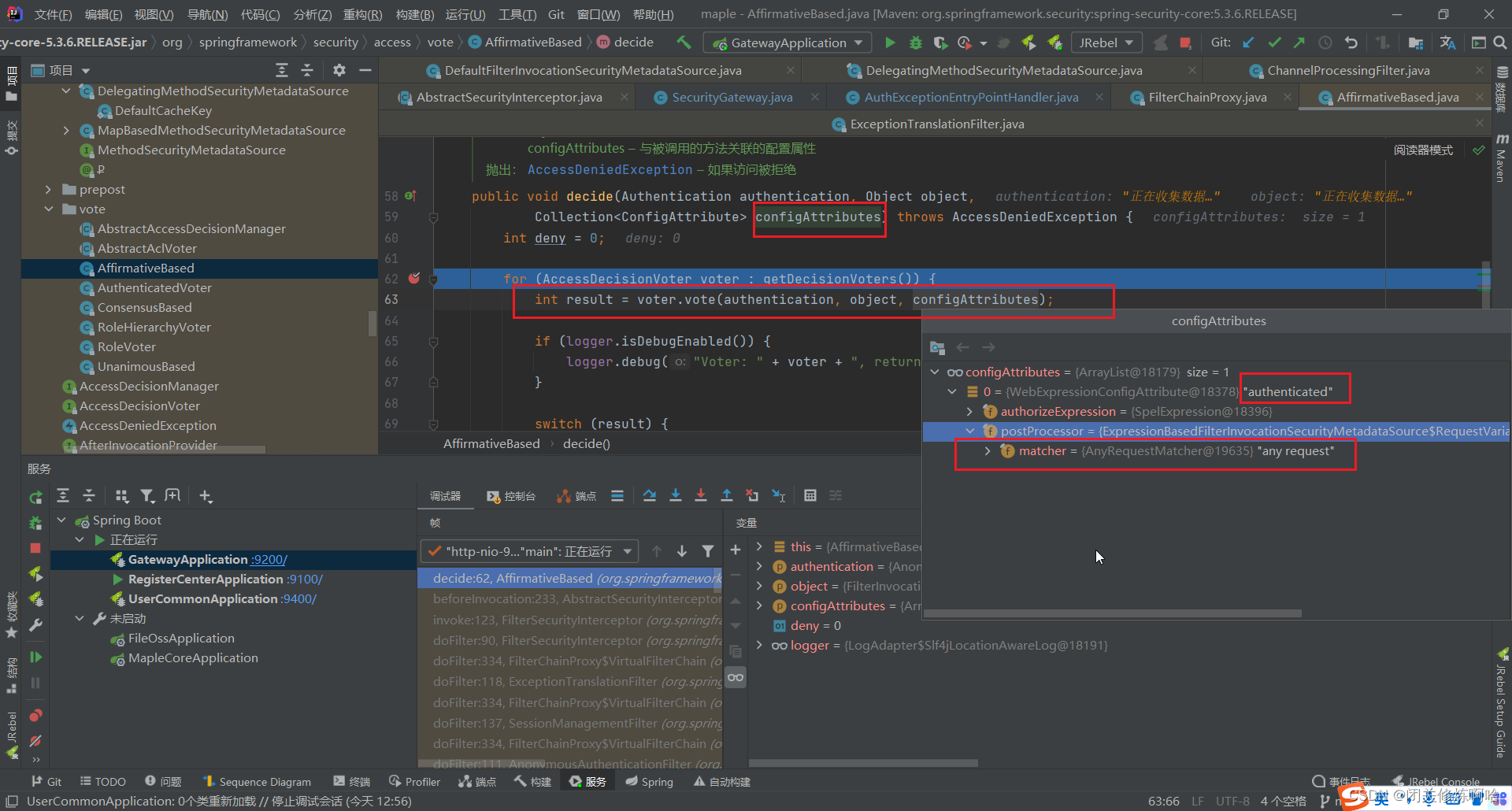The width and height of the screenshot is (1512, 811).
Task: Run with coverage via the shield icon
Action: [x=939, y=43]
